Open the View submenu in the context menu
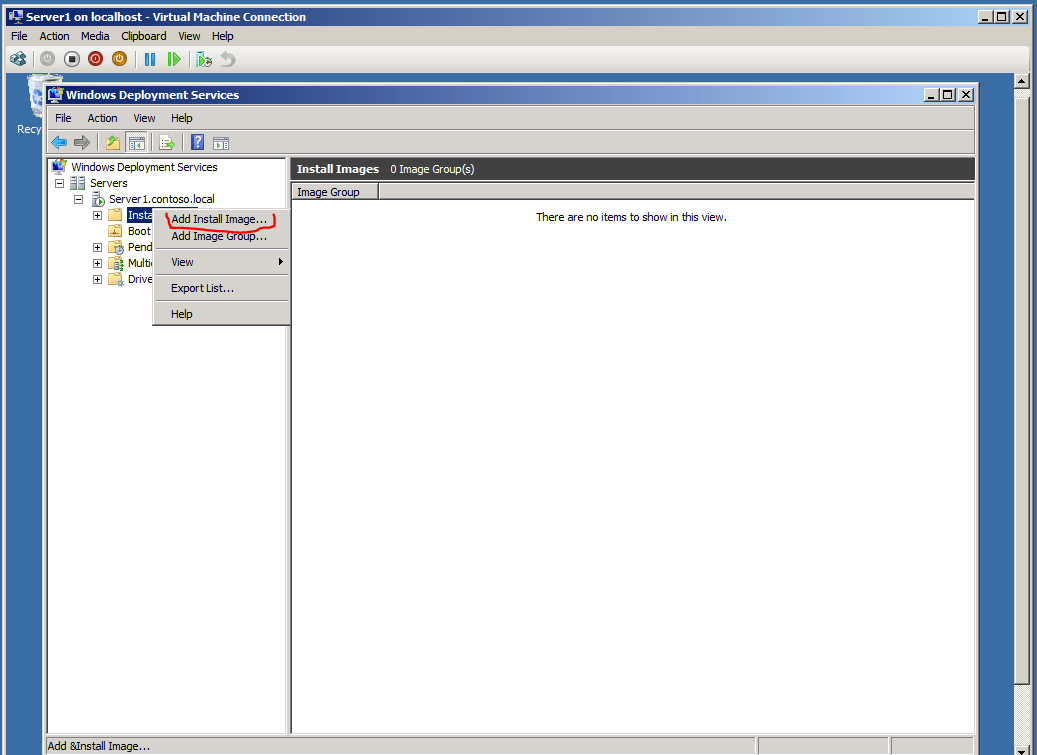The image size is (1037, 755). click(222, 262)
